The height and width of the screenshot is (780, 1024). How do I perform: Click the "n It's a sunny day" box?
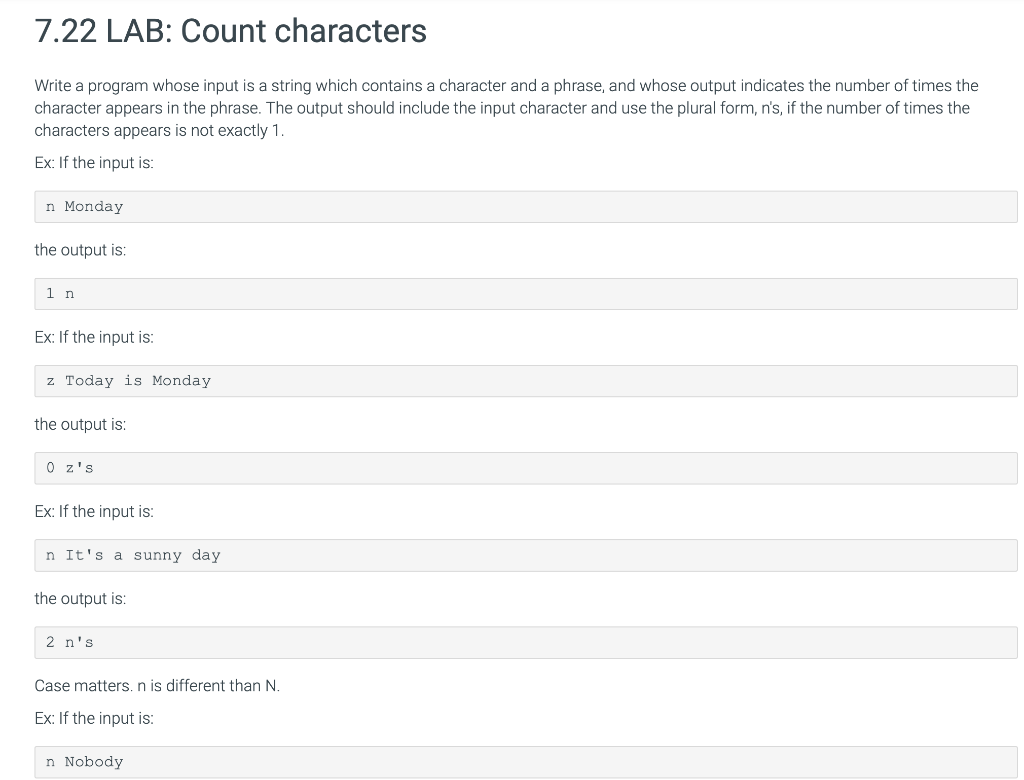(x=526, y=555)
